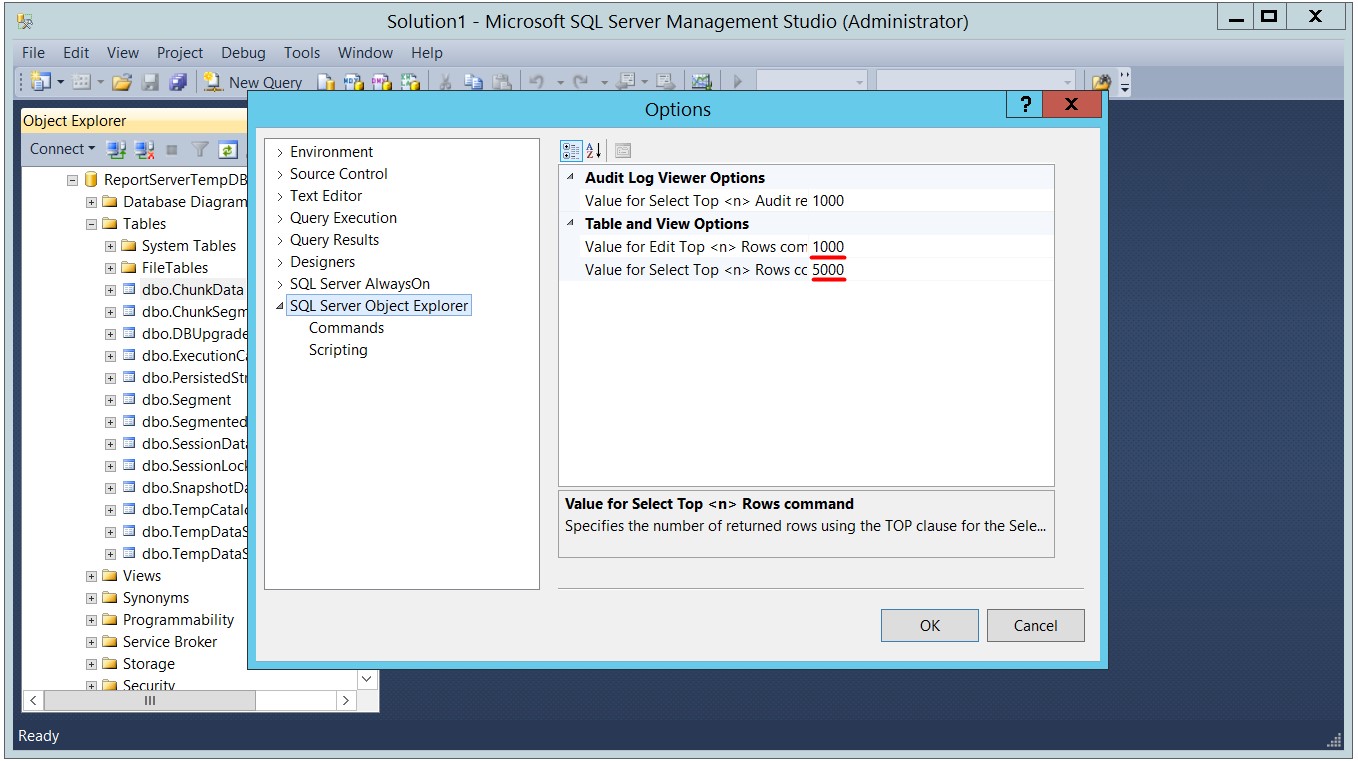Select Commands under SQL Server Object Explorer

pyautogui.click(x=346, y=328)
